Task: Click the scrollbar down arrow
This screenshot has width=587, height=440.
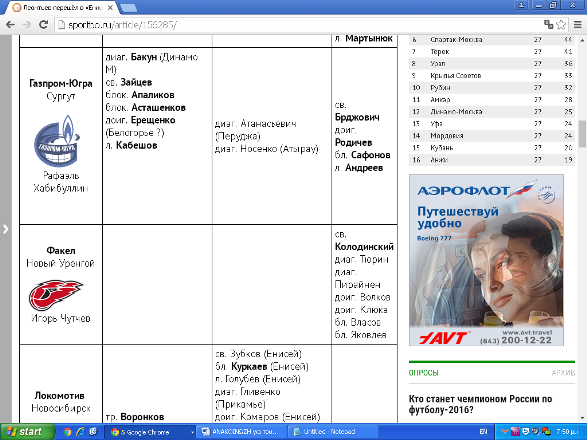Action: [x=583, y=418]
